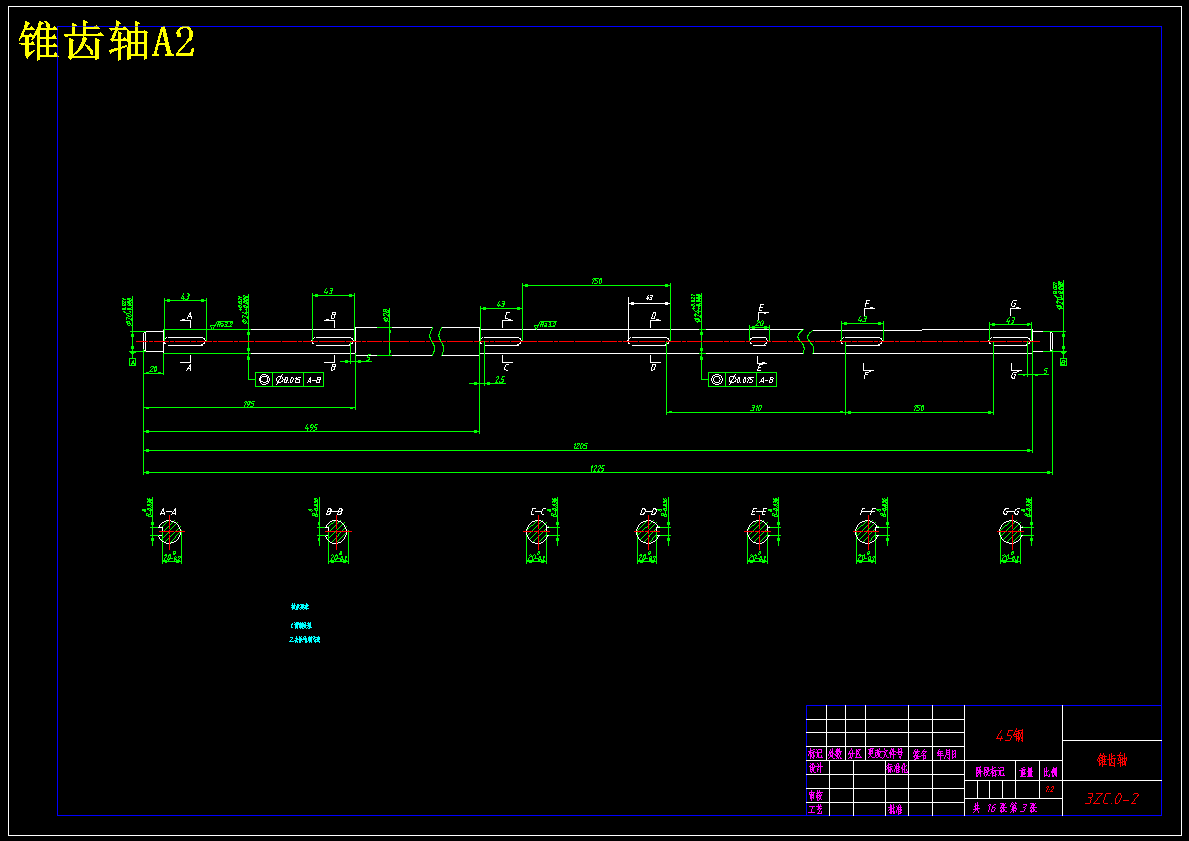This screenshot has height=841, width=1189.
Task: Click the 审核 label in title block
Action: tap(816, 795)
